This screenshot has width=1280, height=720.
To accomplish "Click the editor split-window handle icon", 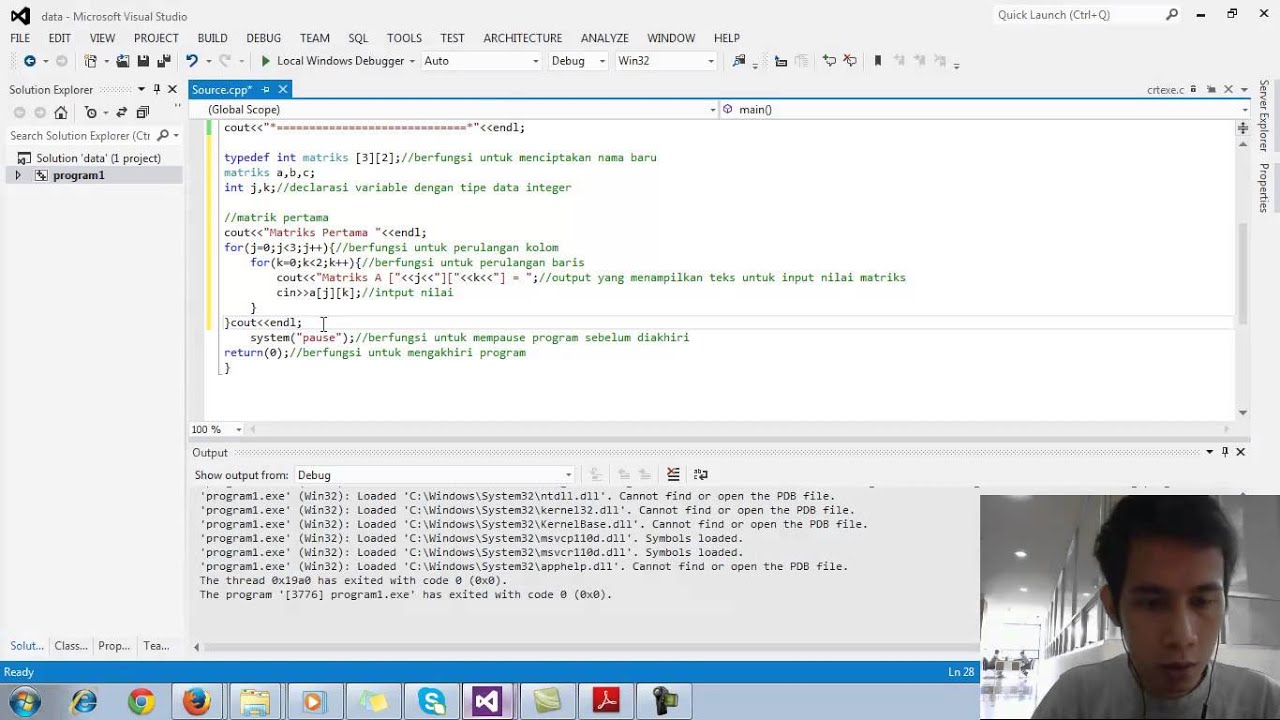I will click(1243, 128).
